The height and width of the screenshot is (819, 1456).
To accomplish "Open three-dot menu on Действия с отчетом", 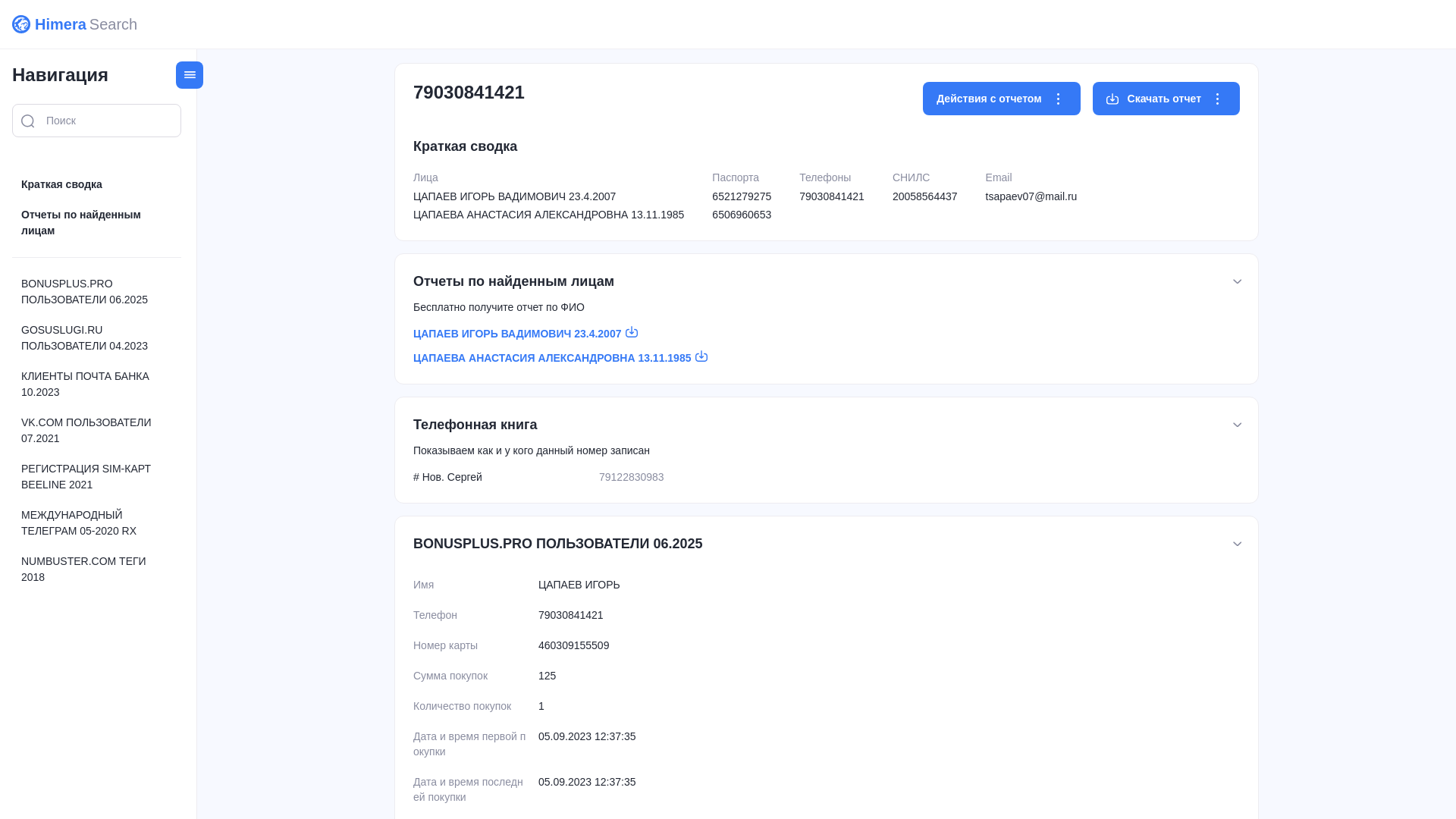I will (1058, 99).
